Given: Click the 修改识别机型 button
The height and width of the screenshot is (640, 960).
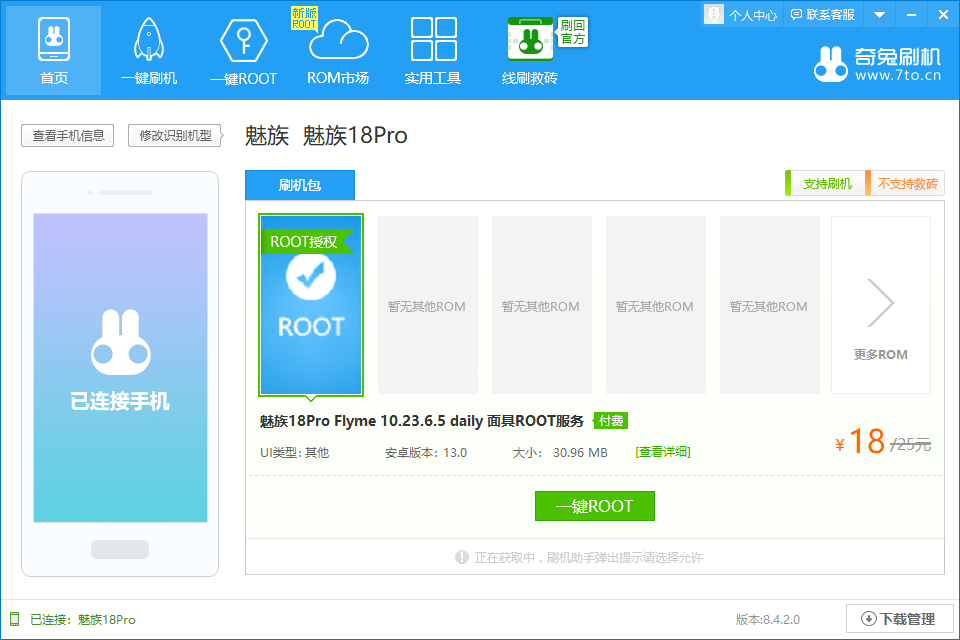Looking at the screenshot, I should coord(175,136).
